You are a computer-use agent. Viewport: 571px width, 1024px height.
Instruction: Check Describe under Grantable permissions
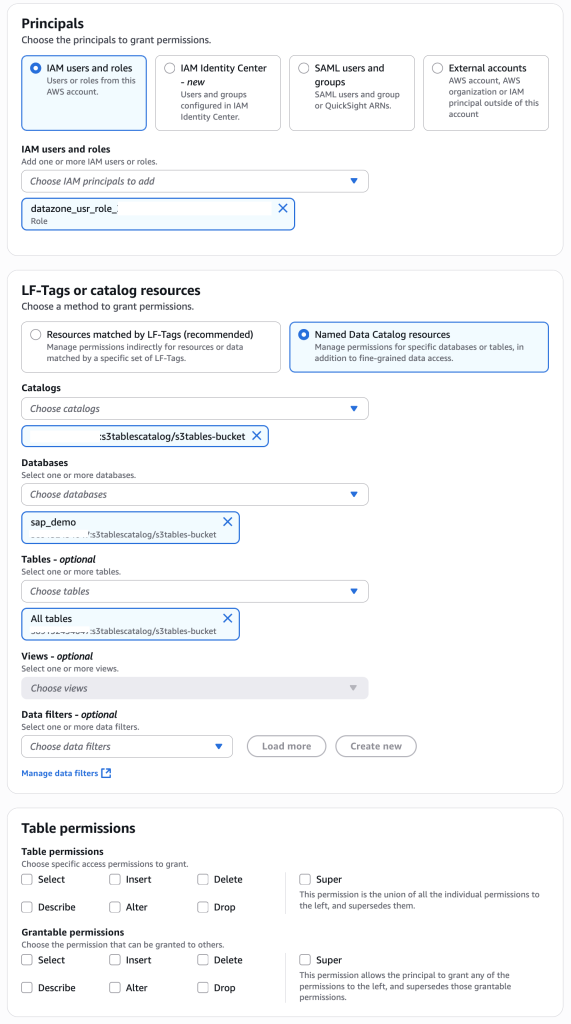click(x=27, y=987)
